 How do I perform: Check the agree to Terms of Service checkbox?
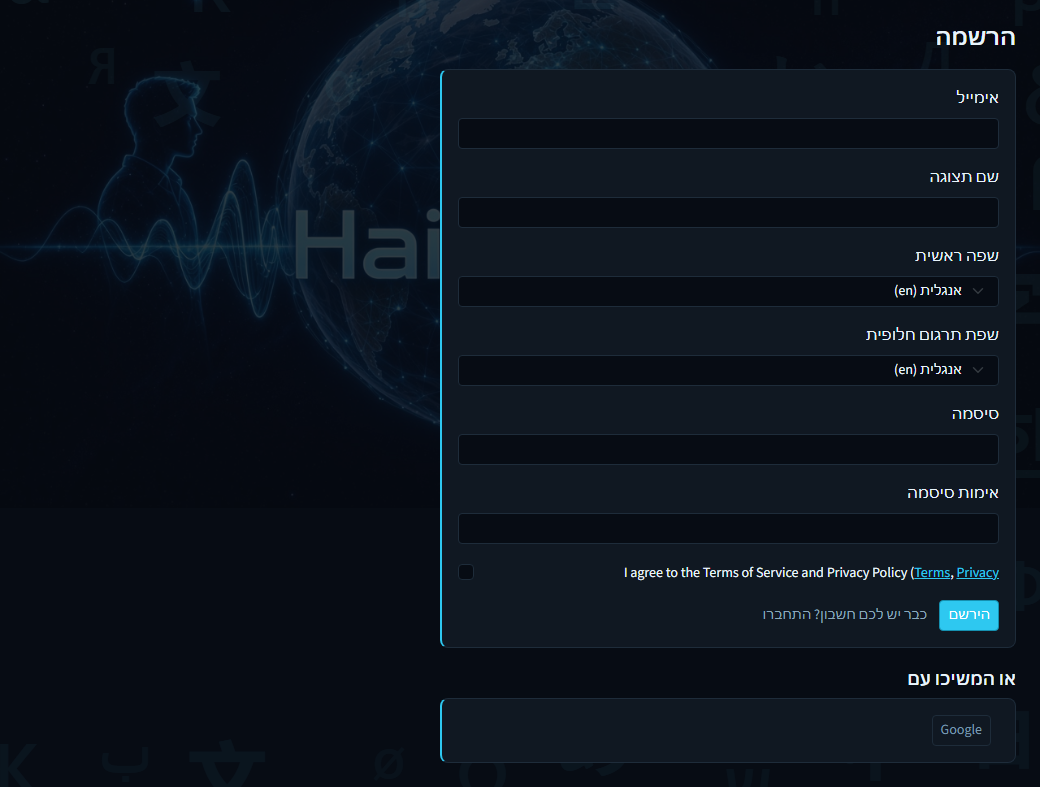(466, 572)
